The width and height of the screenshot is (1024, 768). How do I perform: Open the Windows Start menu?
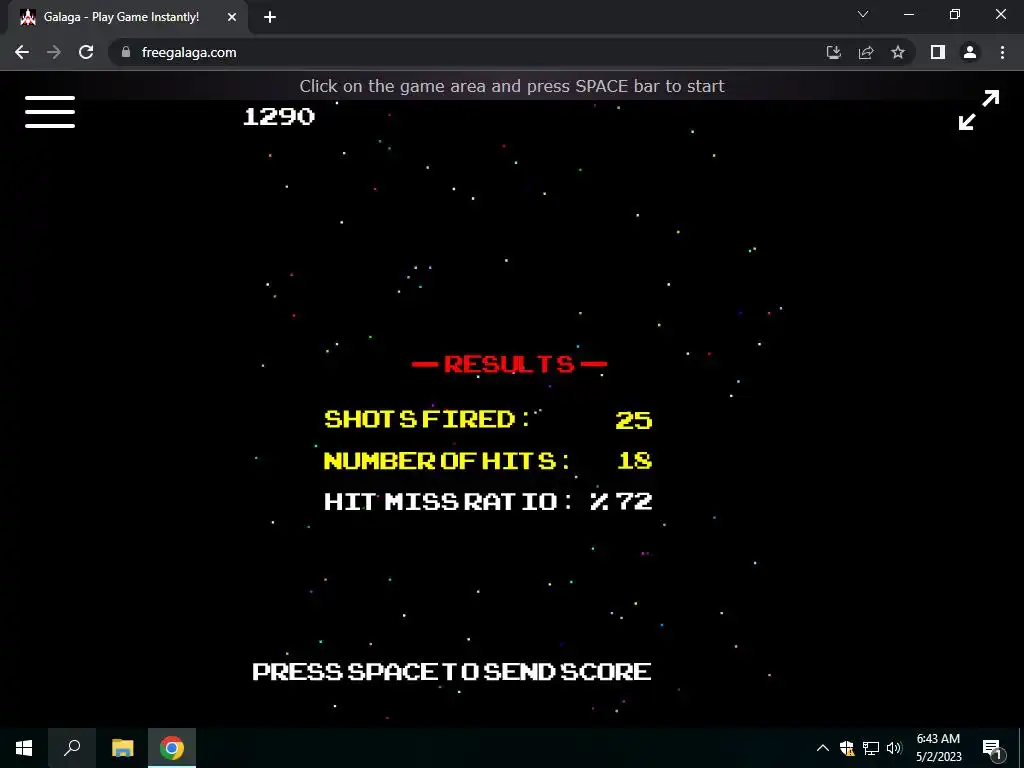coord(24,748)
